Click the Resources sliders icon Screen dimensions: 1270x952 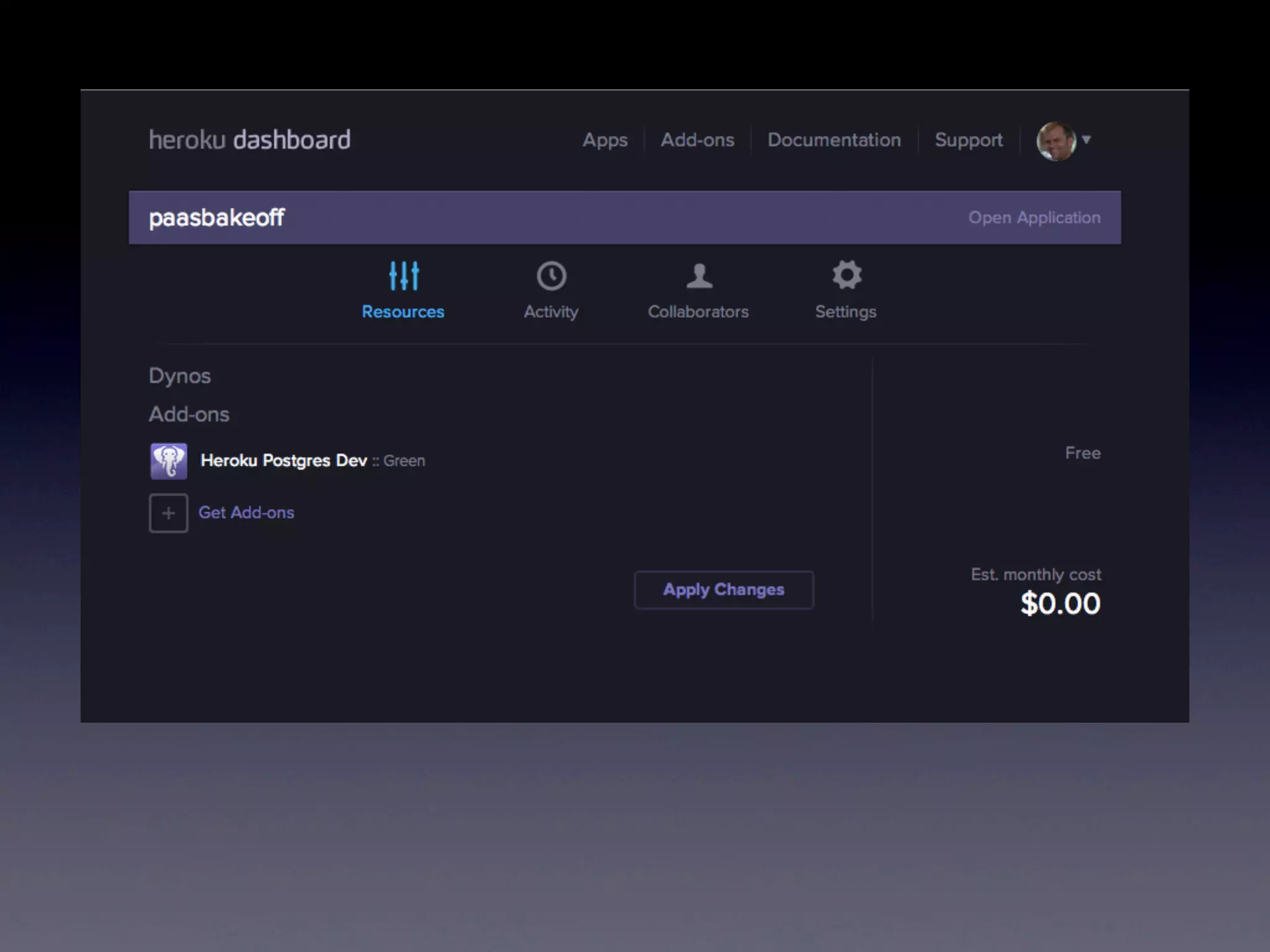click(x=404, y=276)
